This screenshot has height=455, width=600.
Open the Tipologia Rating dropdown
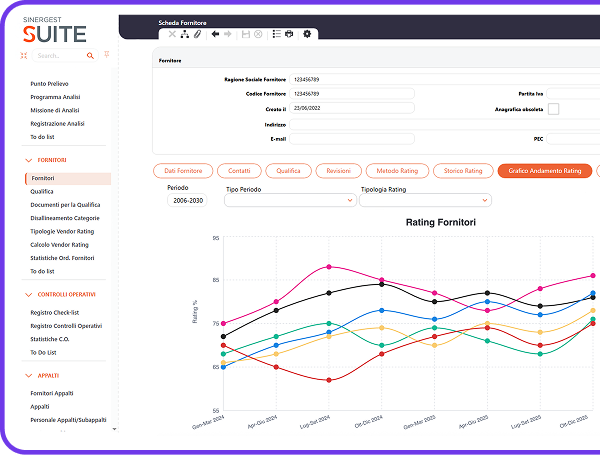(x=424, y=200)
